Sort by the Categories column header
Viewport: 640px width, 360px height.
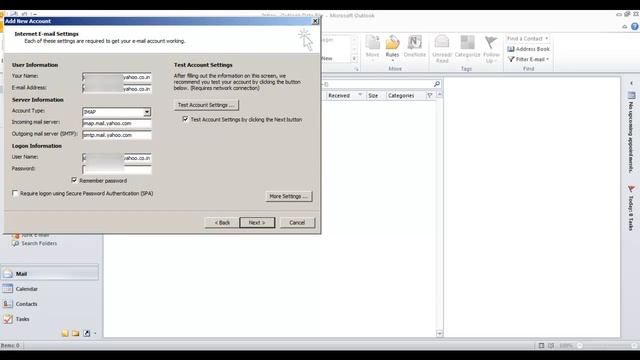coord(401,96)
